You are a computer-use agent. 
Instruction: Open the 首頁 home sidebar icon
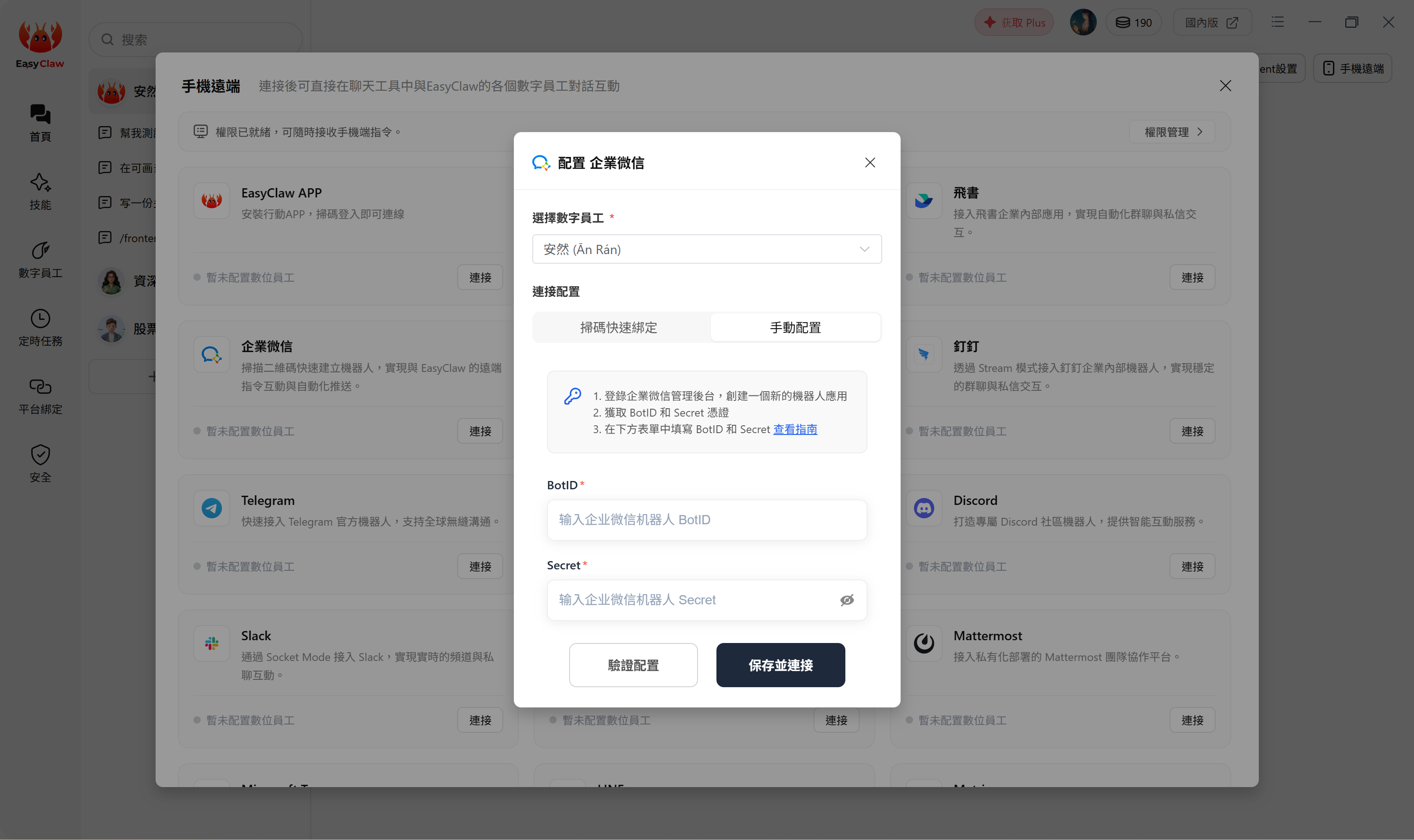pos(40,123)
